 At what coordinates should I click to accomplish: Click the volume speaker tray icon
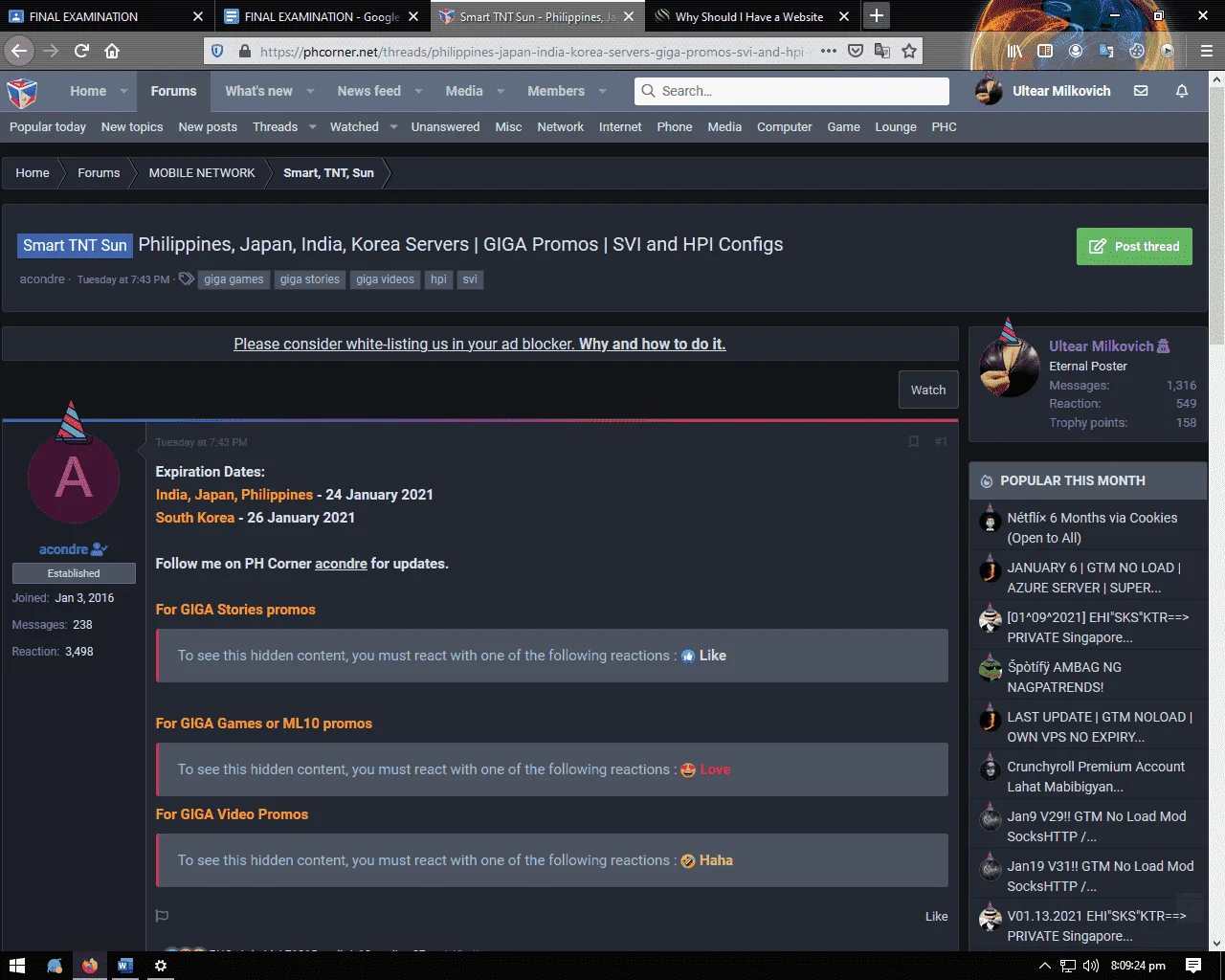click(x=1091, y=966)
